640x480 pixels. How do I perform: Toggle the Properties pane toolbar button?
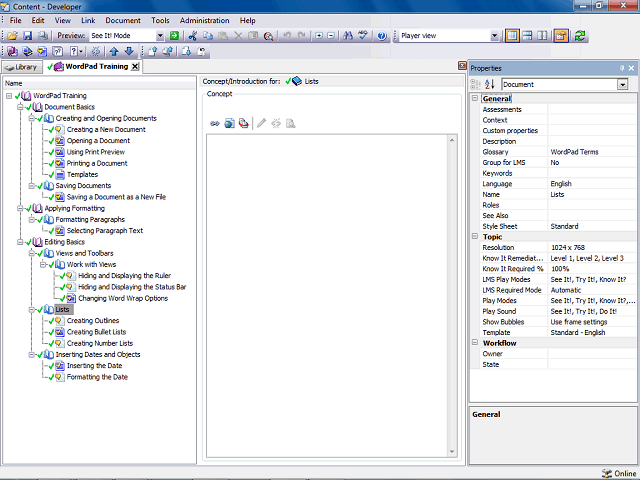point(561,36)
